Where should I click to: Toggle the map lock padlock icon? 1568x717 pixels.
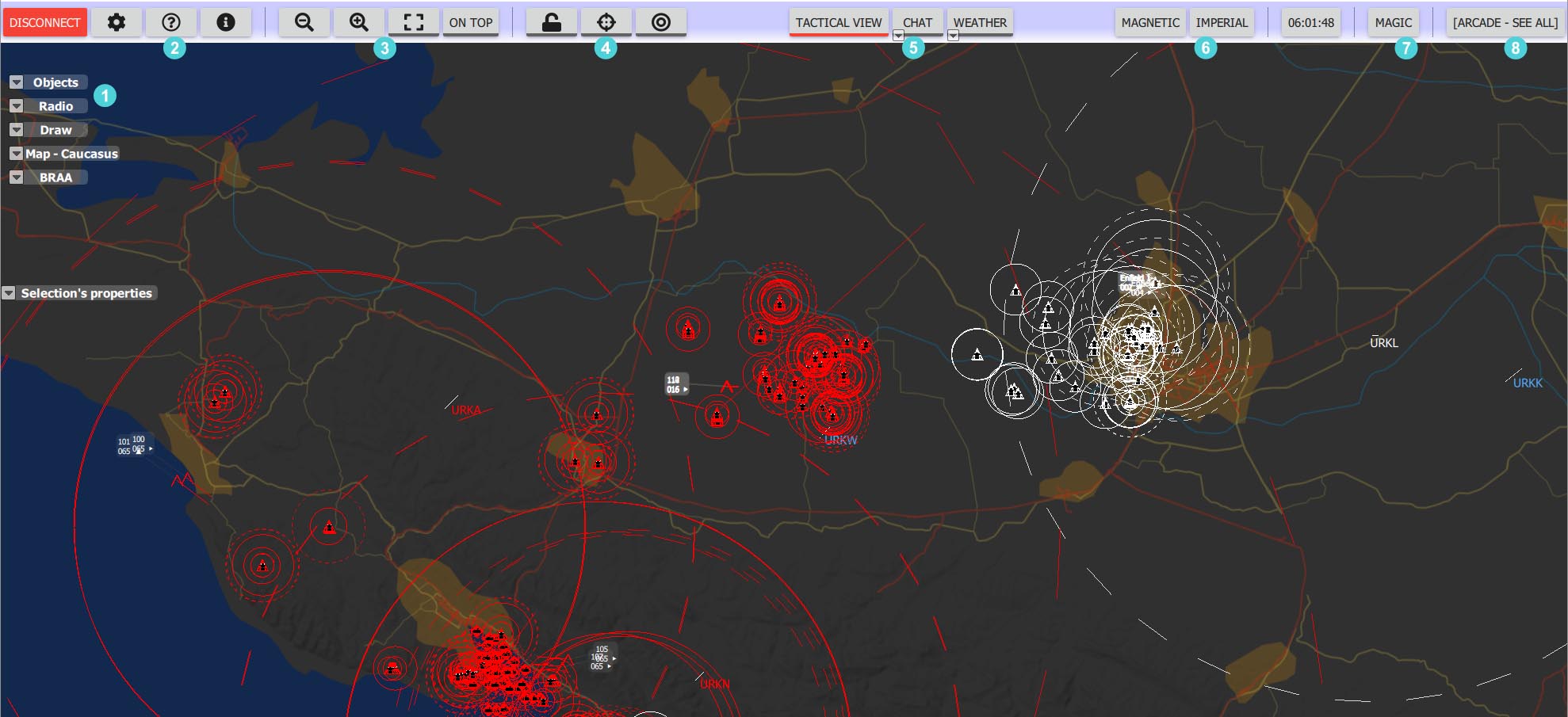pyautogui.click(x=552, y=22)
